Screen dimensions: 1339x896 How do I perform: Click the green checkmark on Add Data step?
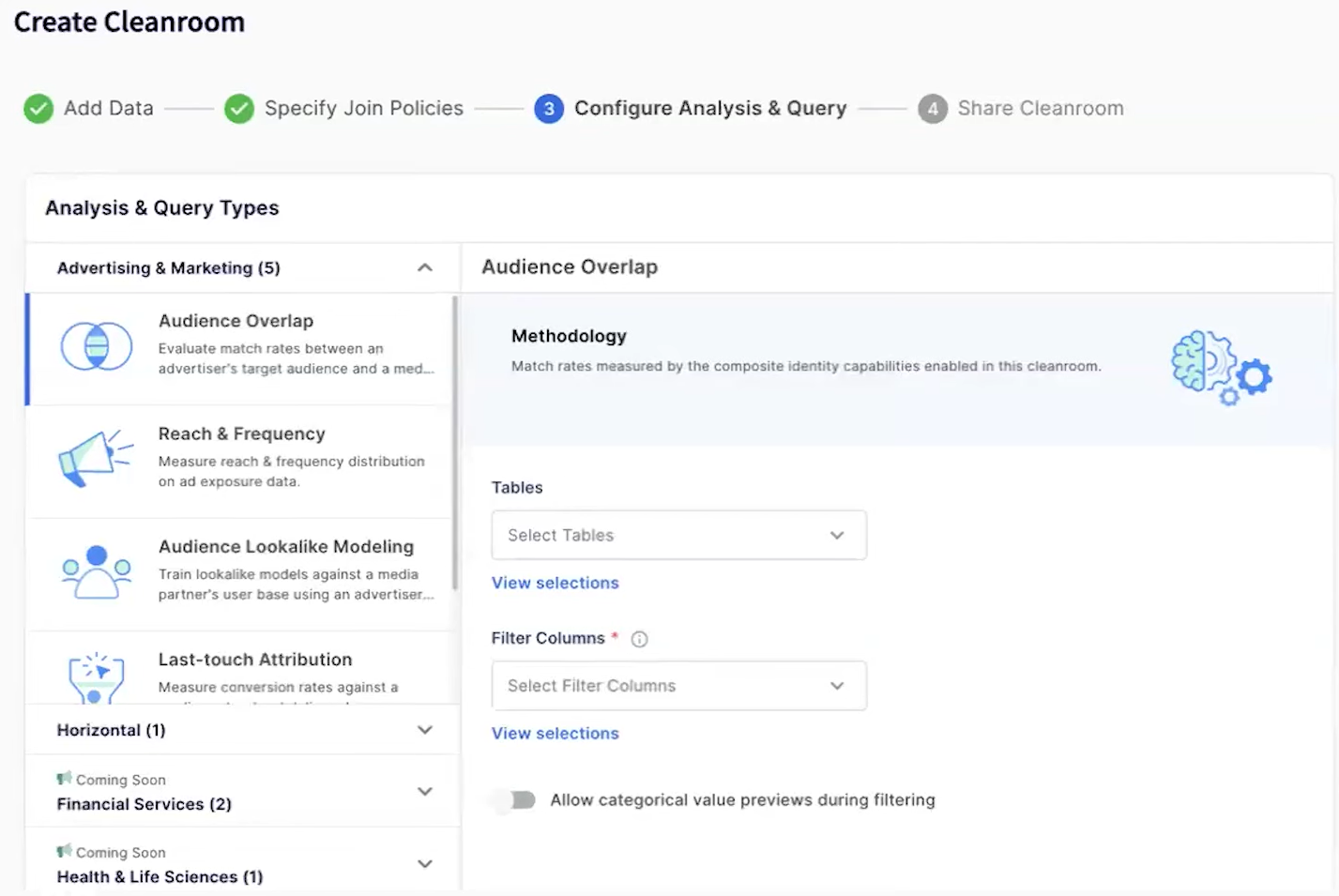click(38, 108)
